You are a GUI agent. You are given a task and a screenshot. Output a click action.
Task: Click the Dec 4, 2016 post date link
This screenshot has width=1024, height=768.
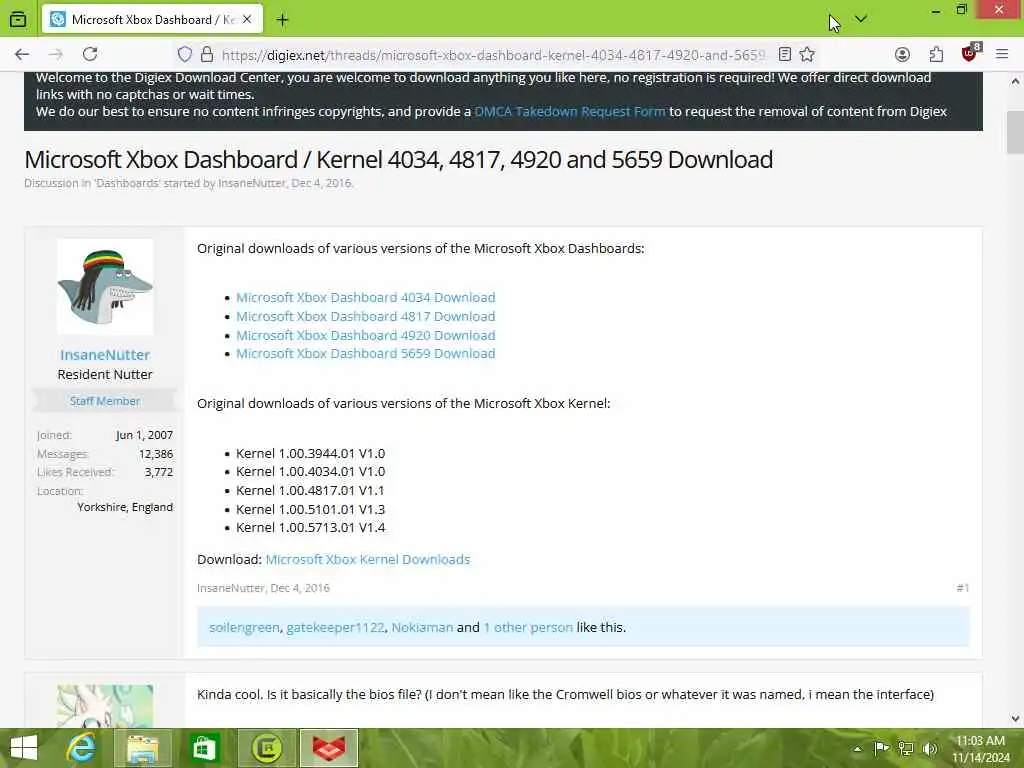click(300, 588)
